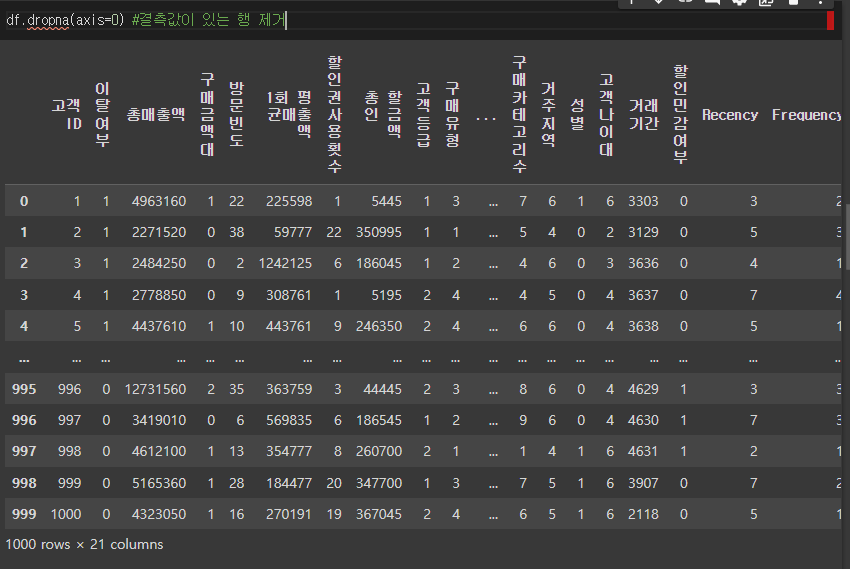
Task: Click the 총매출액 value 3419010
Action: [x=159, y=420]
